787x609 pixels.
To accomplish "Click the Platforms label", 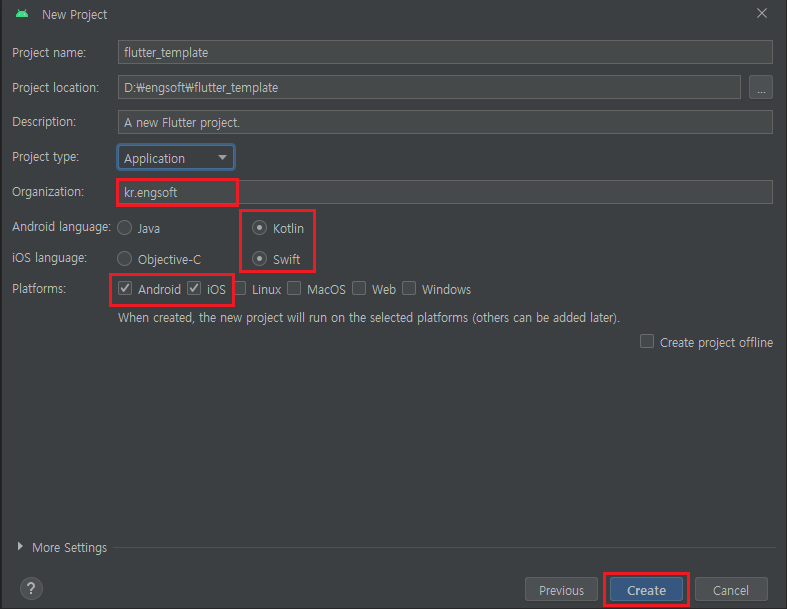I will pos(39,289).
